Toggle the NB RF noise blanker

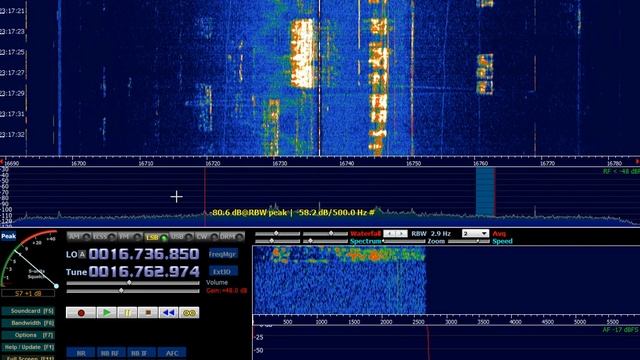pyautogui.click(x=111, y=353)
